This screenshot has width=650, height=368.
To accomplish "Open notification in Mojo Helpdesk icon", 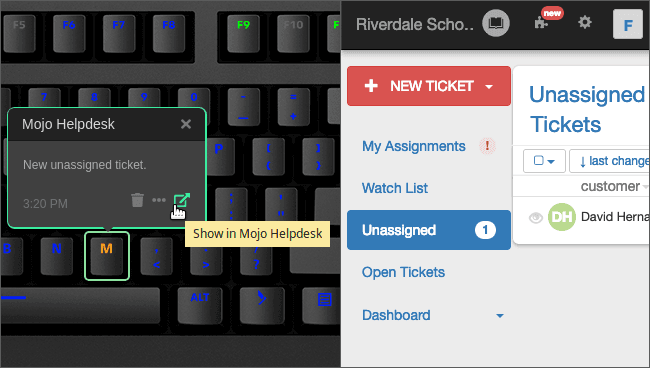I will [x=182, y=200].
